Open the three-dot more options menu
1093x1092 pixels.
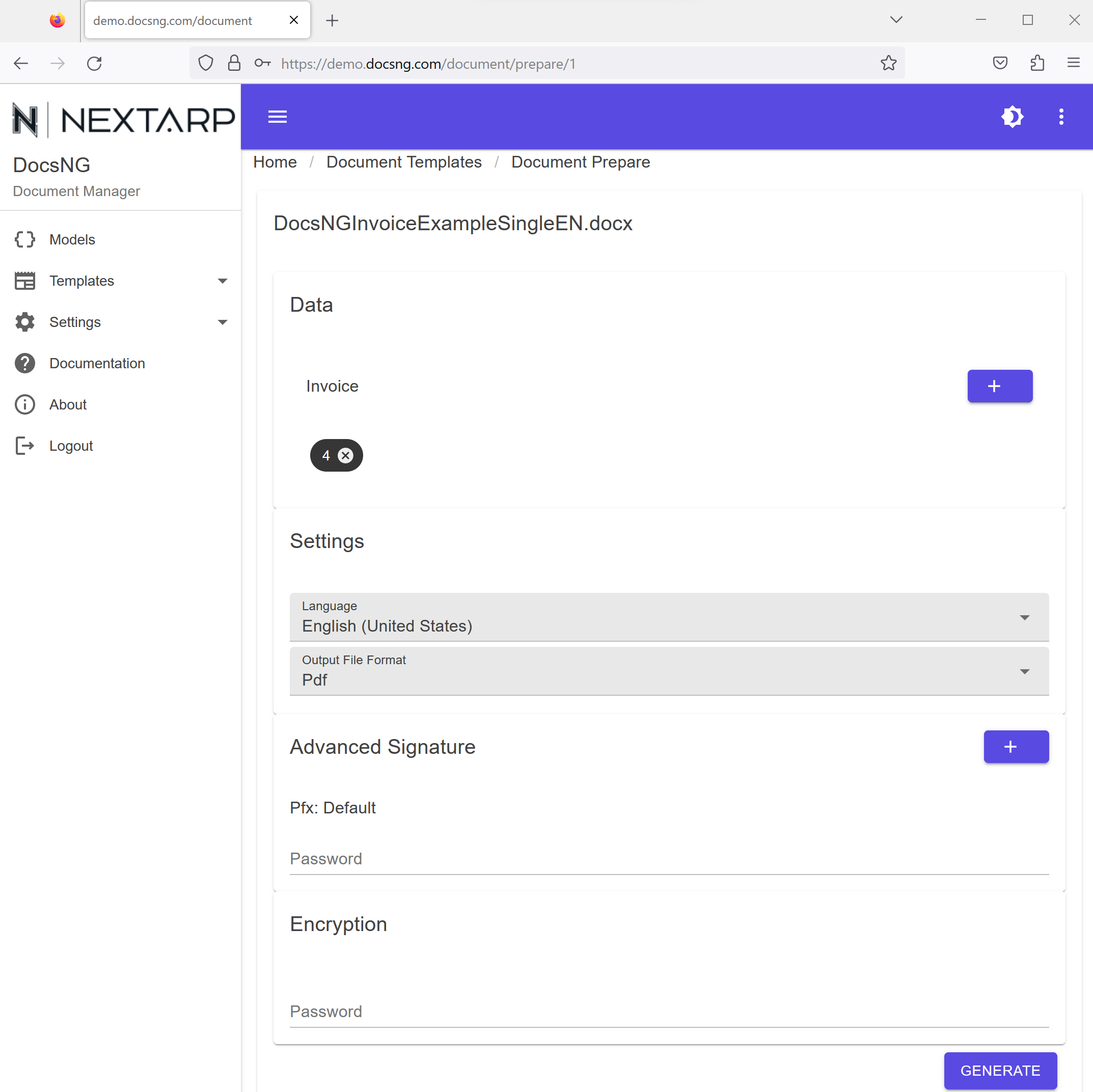1061,117
